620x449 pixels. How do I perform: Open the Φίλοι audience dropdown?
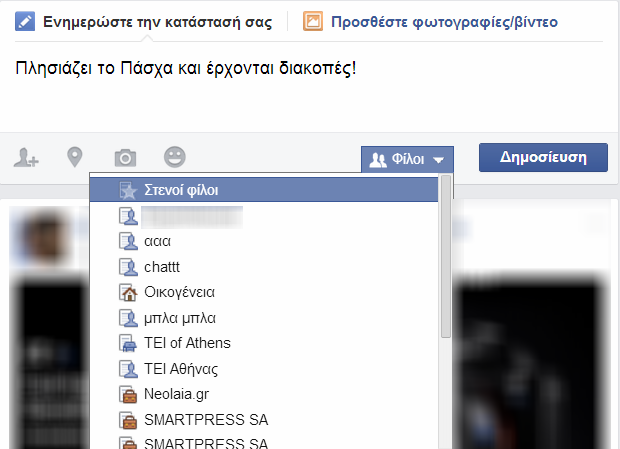coord(407,159)
